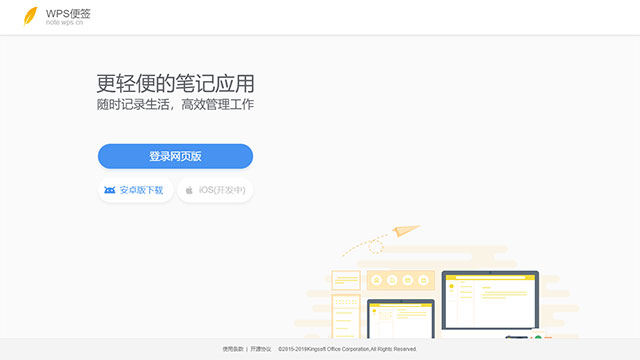The image size is (640, 360).
Task: Click the Android robot icon
Action: click(109, 190)
